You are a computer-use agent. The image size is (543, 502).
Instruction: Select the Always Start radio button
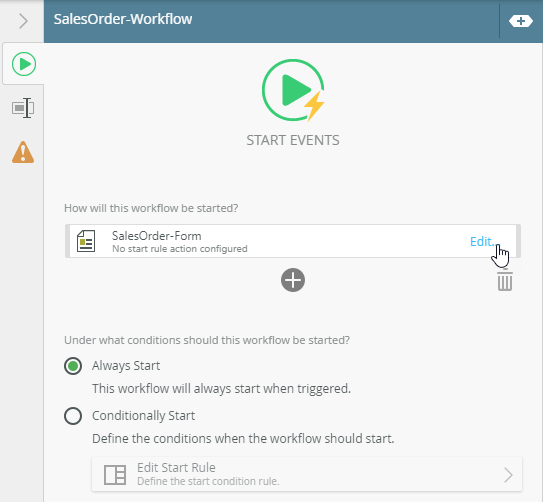pyautogui.click(x=73, y=366)
